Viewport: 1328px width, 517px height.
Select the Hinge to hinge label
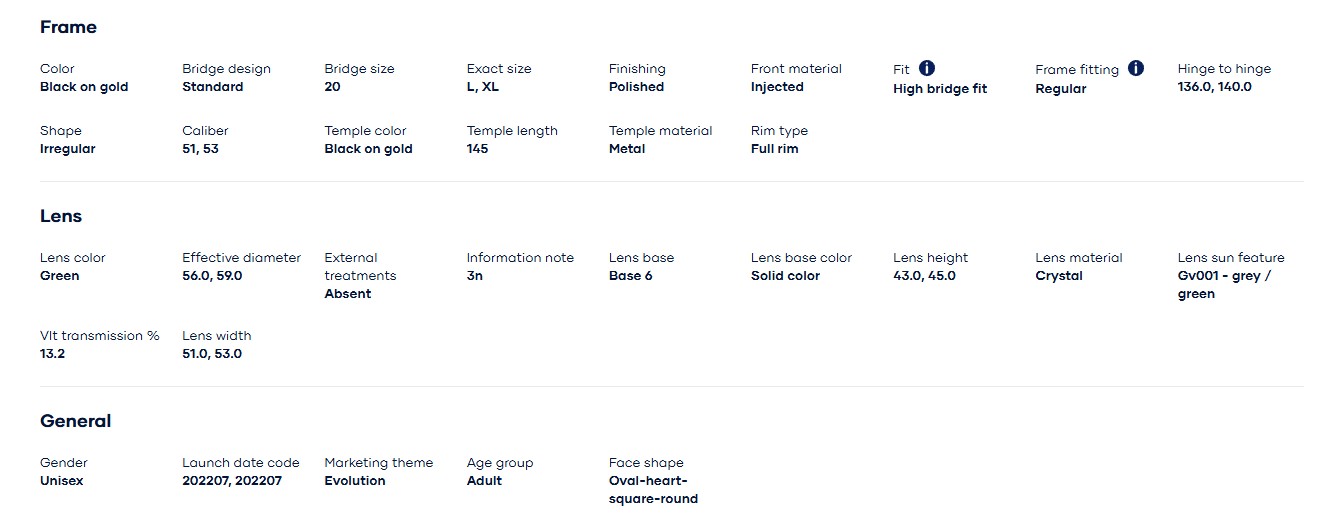pos(1224,69)
